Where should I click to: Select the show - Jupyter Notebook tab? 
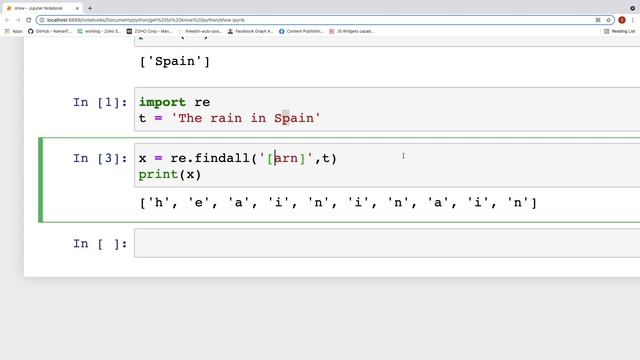(42, 8)
